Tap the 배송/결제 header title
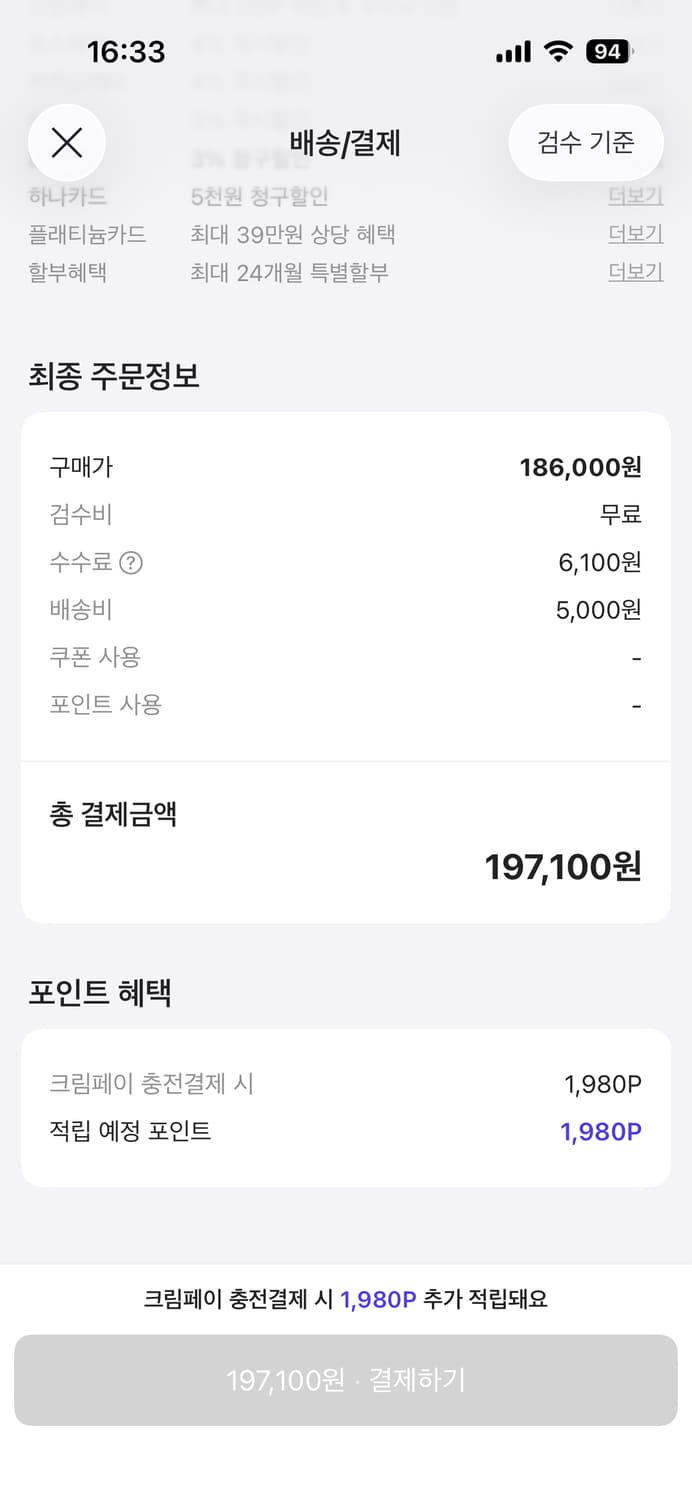 pyautogui.click(x=346, y=142)
